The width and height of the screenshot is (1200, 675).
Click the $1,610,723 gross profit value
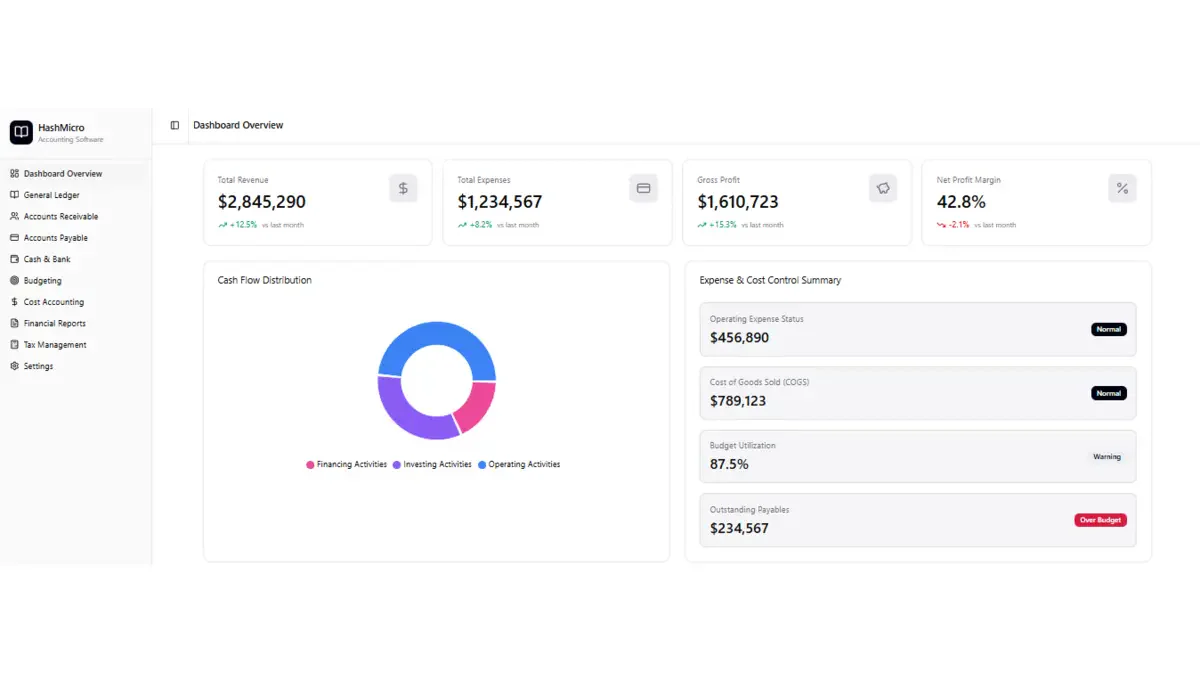tap(738, 202)
